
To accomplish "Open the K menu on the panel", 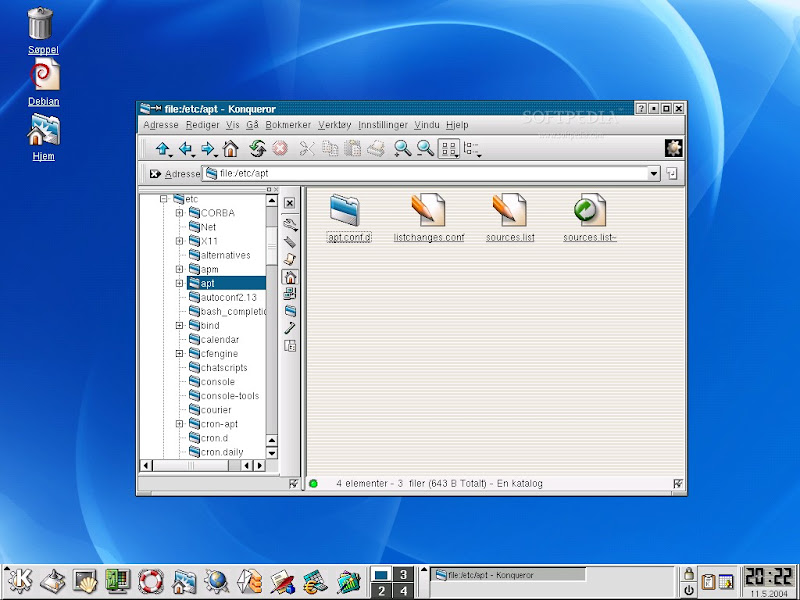I will [20, 579].
